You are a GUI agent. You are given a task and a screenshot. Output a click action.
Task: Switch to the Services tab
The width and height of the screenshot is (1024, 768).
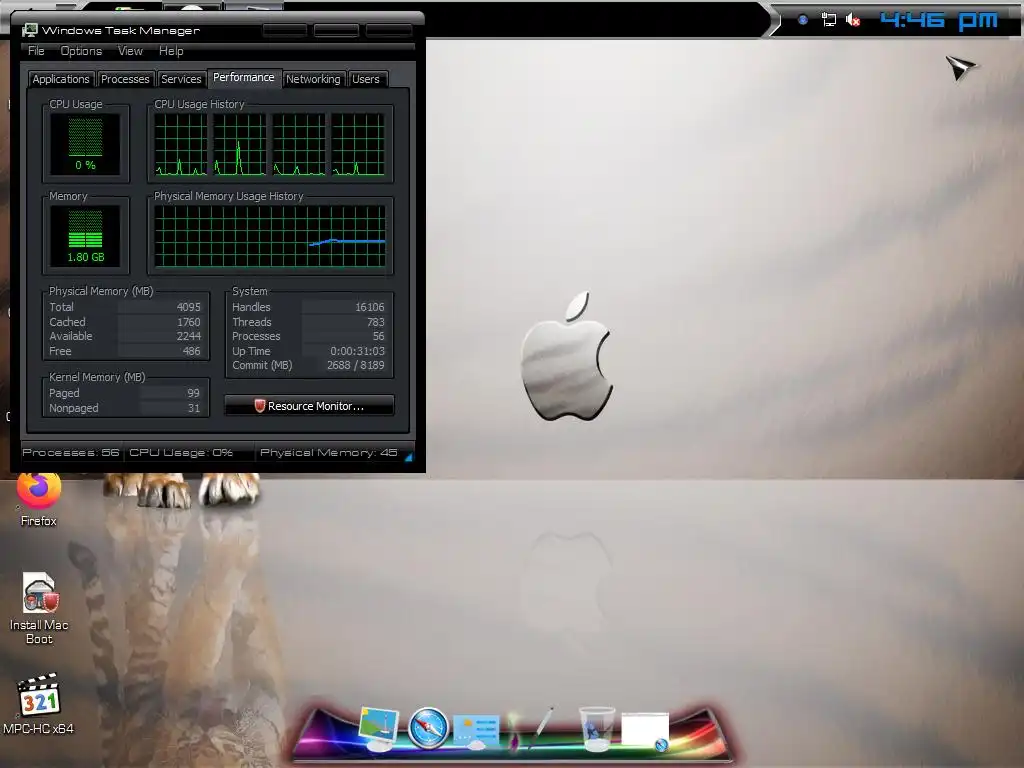pyautogui.click(x=181, y=79)
